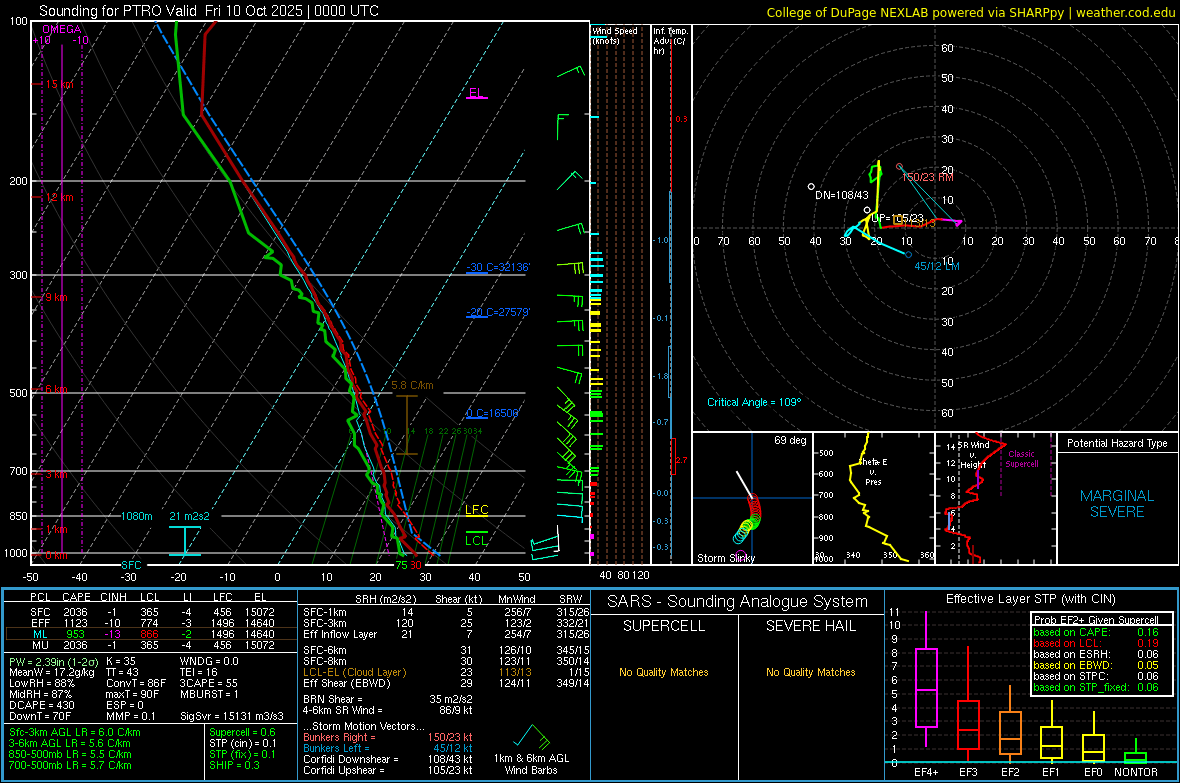The width and height of the screenshot is (1180, 783).
Task: Click the green LCL marker on skew-T
Action: click(476, 540)
